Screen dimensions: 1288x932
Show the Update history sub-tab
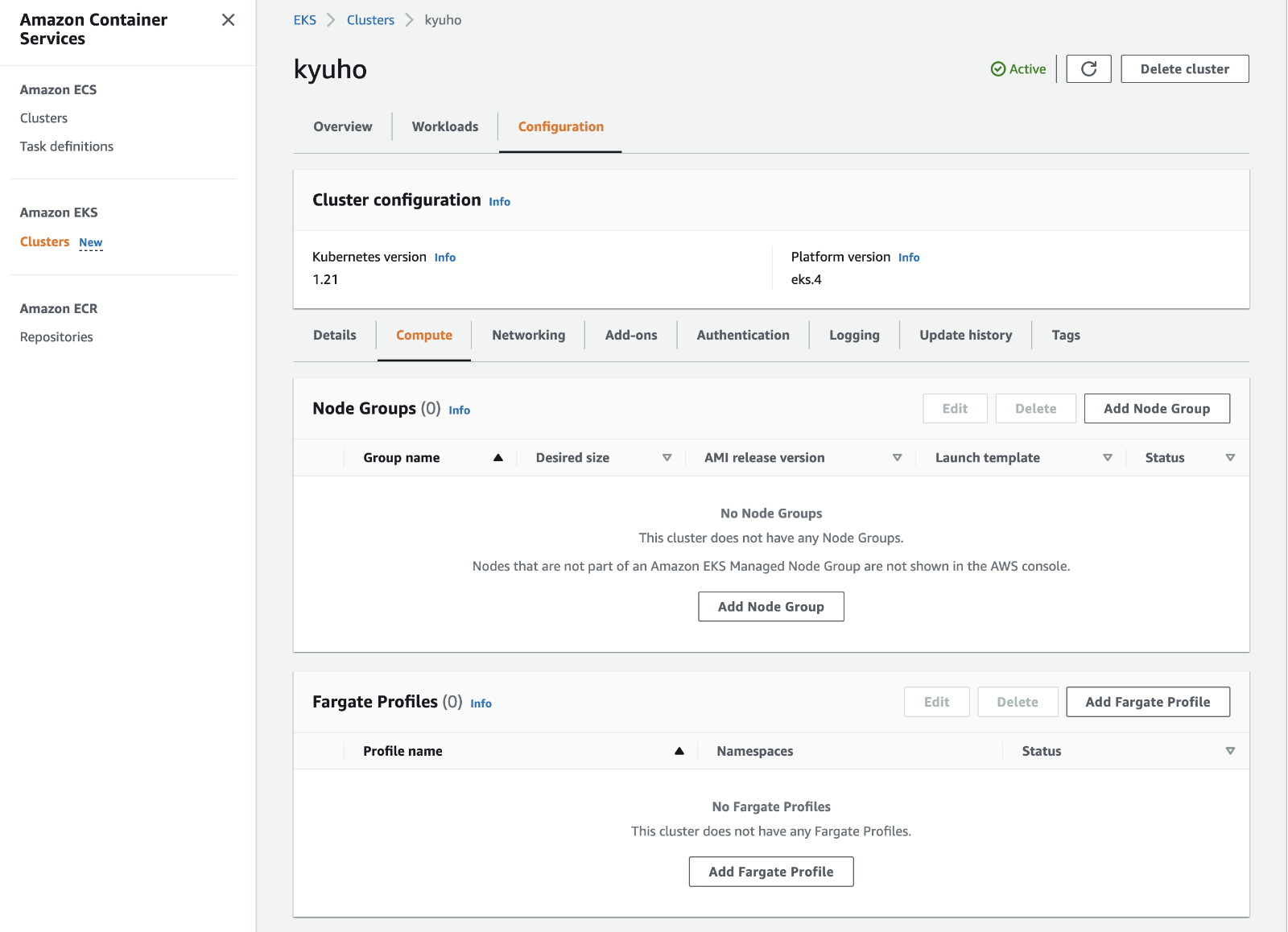click(966, 336)
